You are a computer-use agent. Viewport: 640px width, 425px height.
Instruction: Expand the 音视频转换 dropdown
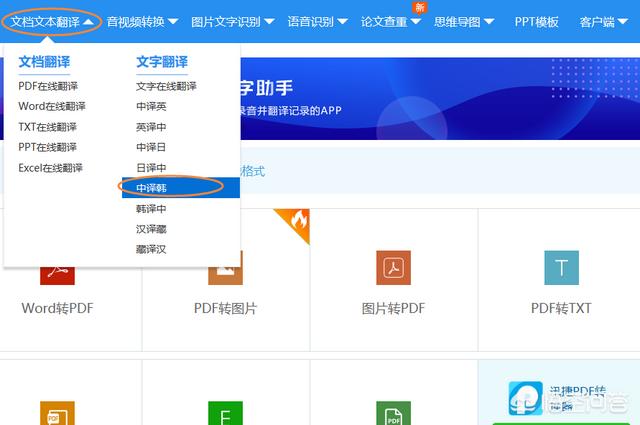(142, 21)
